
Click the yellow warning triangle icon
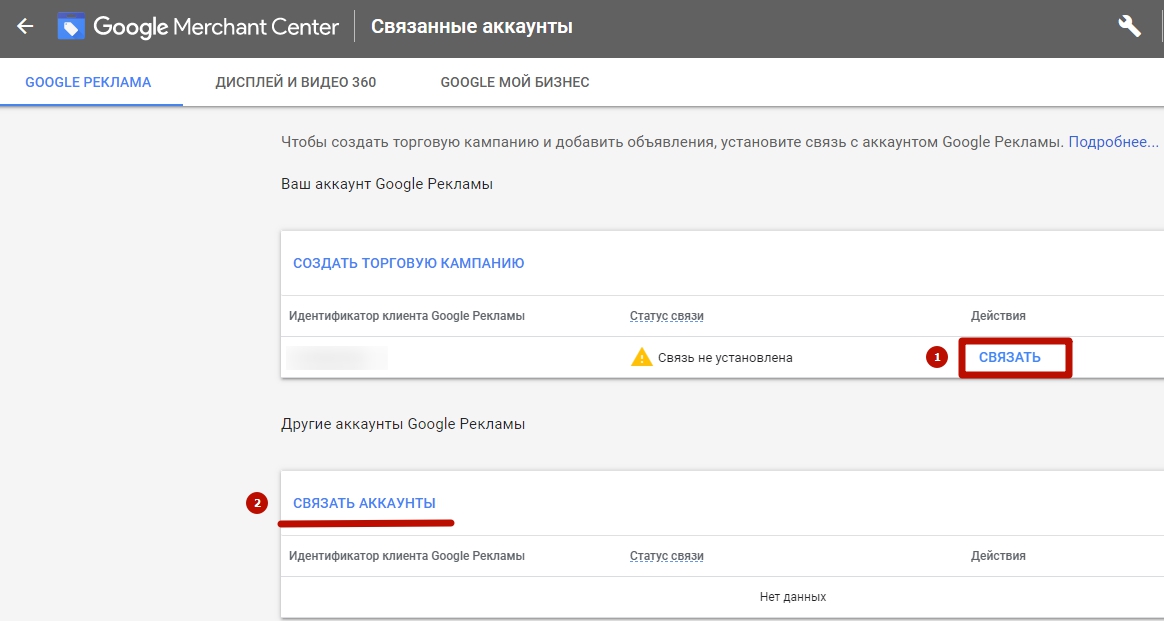coord(641,357)
